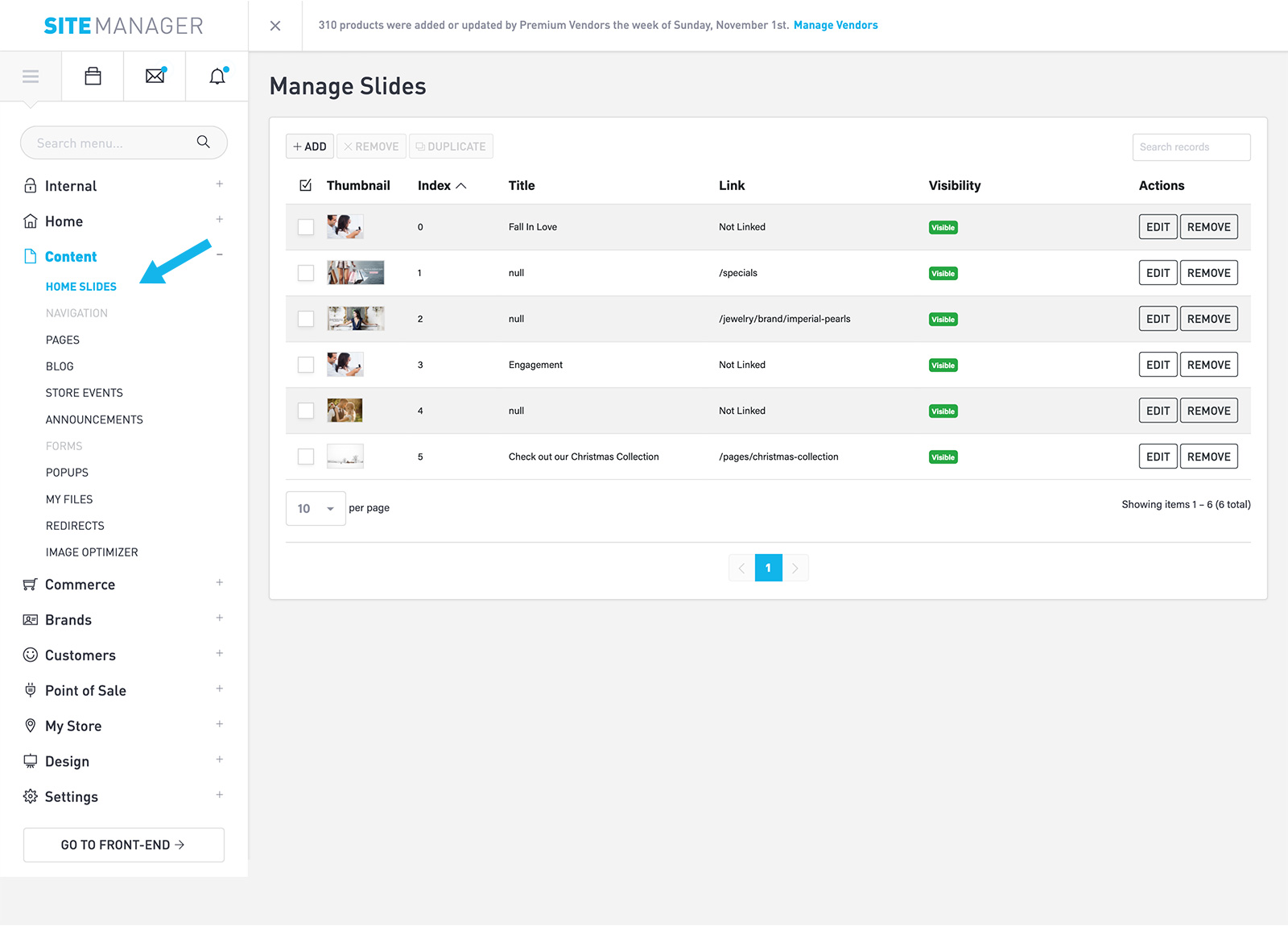Open the Blog menu item
This screenshot has height=926, width=1288.
(x=60, y=366)
